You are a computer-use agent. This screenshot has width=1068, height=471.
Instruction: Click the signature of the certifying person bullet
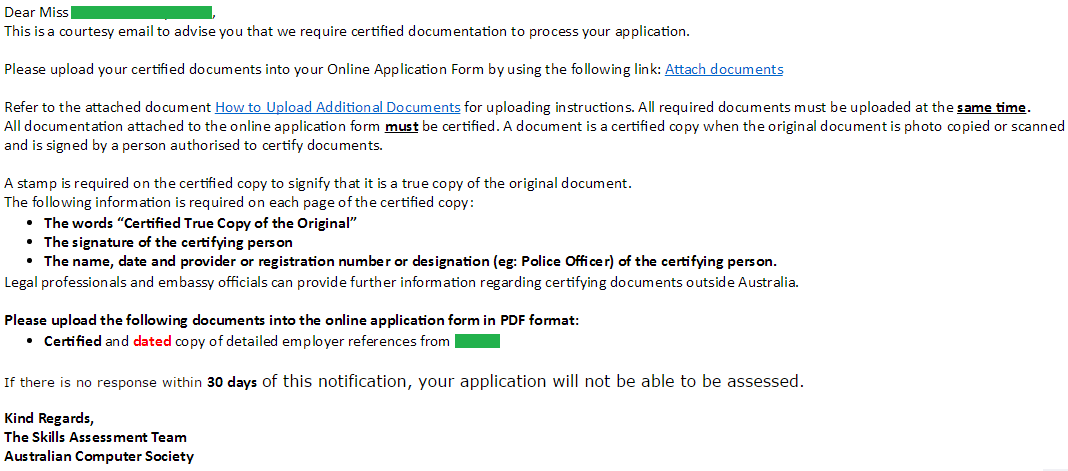click(x=168, y=242)
